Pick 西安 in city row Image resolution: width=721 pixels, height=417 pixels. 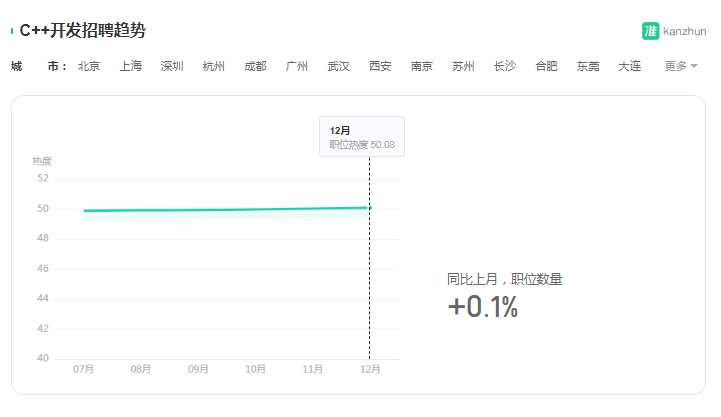pos(380,66)
